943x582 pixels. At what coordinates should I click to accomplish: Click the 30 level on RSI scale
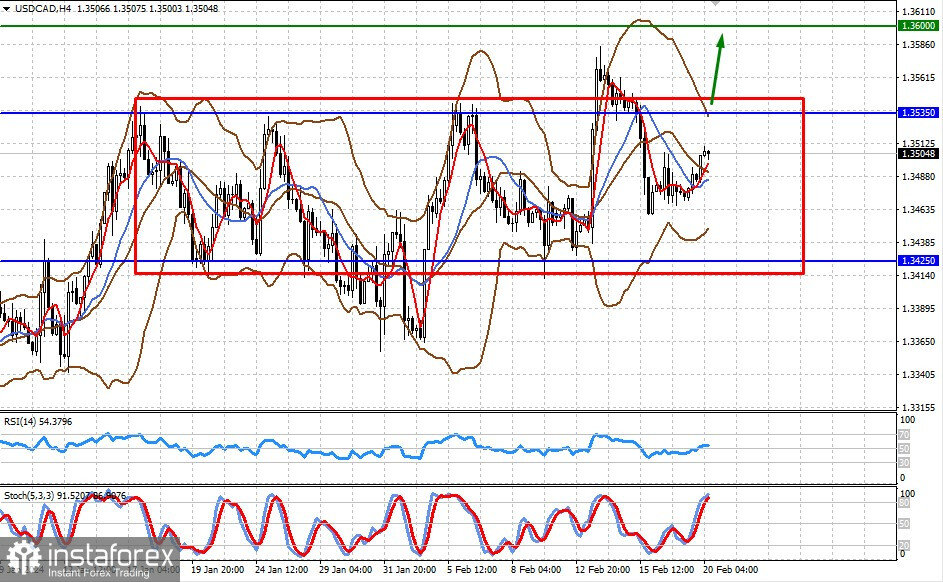(x=904, y=463)
